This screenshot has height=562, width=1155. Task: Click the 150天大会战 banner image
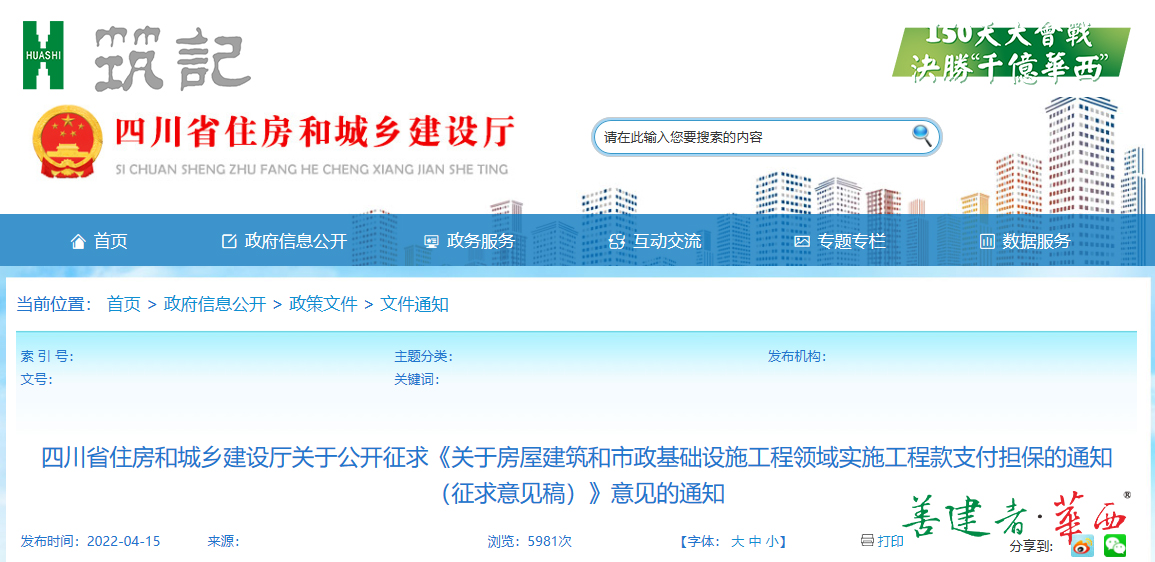point(1010,52)
